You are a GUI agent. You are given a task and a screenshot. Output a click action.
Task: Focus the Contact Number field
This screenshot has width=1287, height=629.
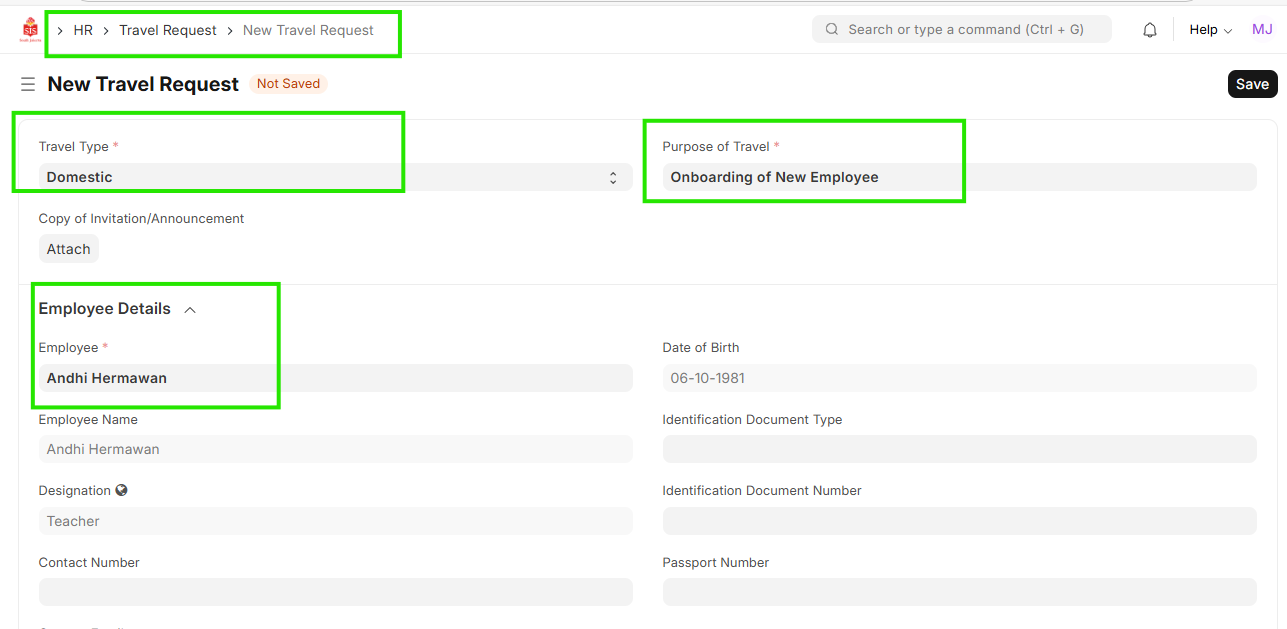tap(335, 592)
